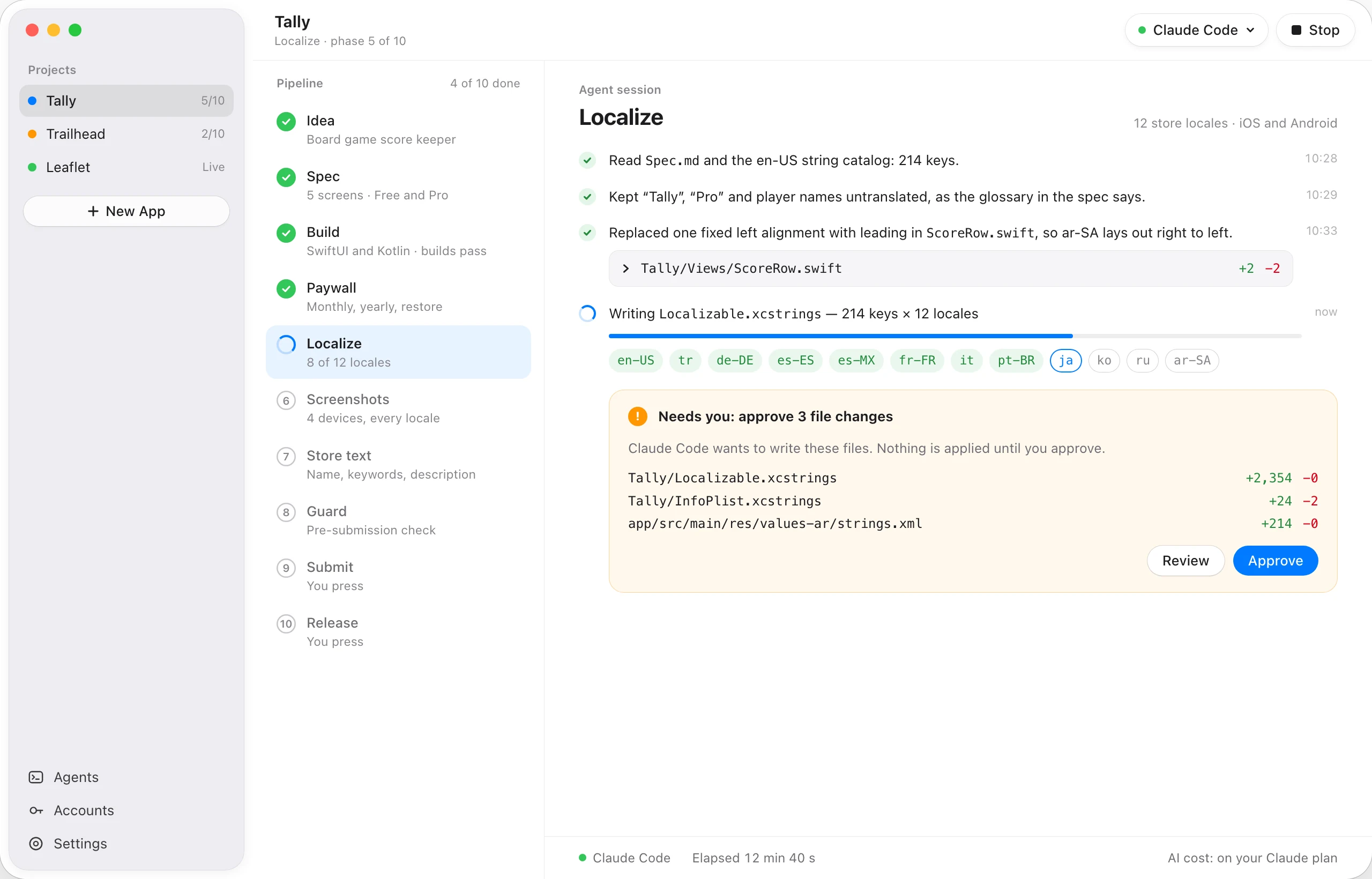
Task: Click the orange warning icon in approval card
Action: click(637, 416)
